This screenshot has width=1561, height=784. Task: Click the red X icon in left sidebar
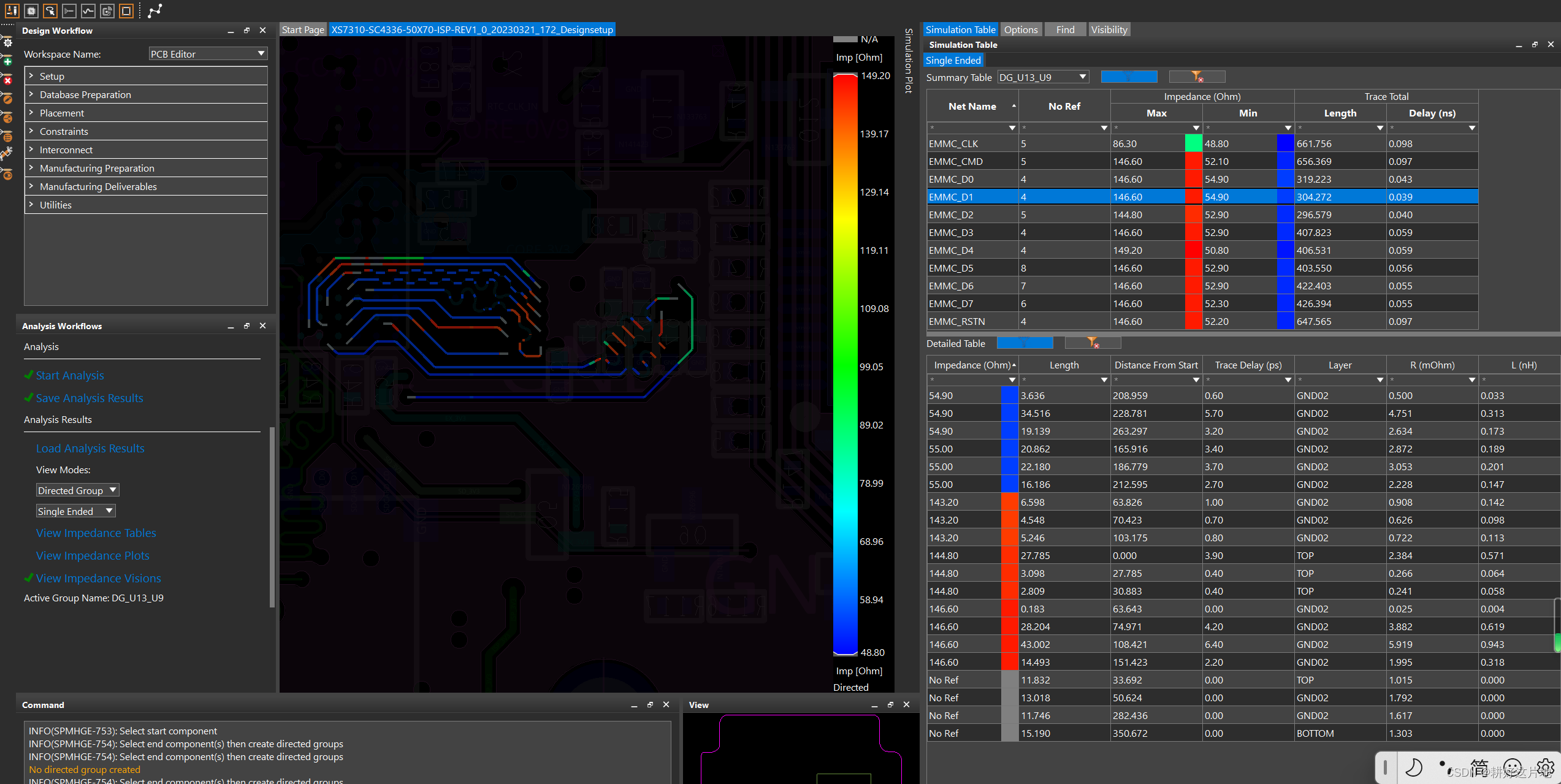point(7,80)
